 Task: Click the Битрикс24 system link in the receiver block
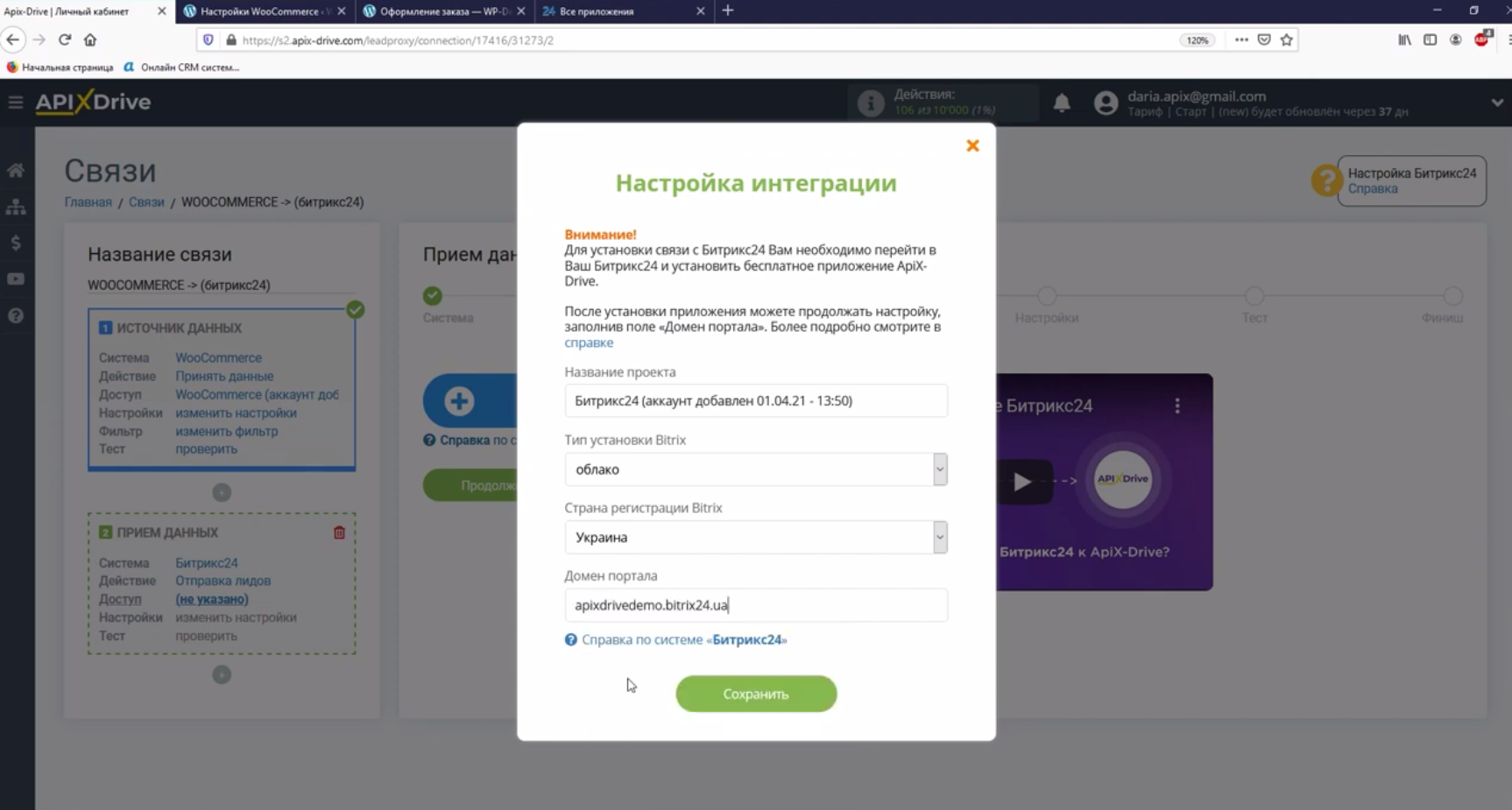(206, 563)
